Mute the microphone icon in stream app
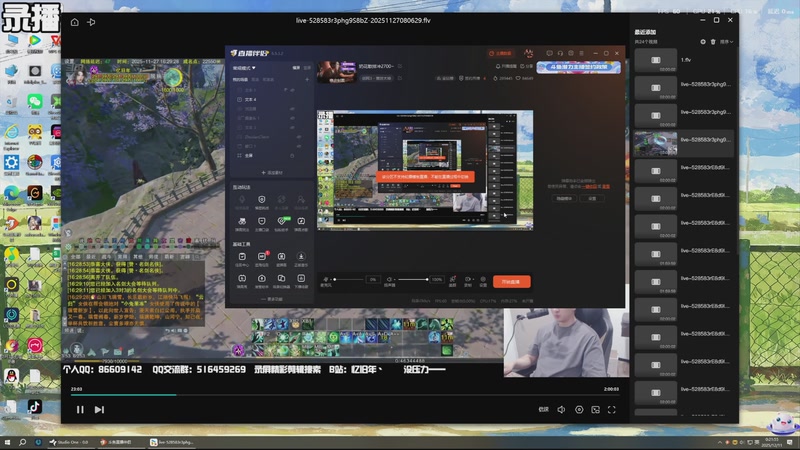This screenshot has width=800, height=450. pos(326,280)
